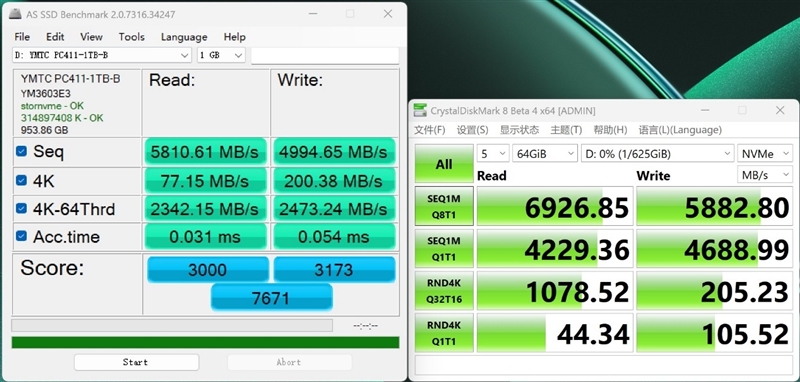The width and height of the screenshot is (800, 382).
Task: Run the SEQ1M Q1T1 test
Action: tap(444, 248)
